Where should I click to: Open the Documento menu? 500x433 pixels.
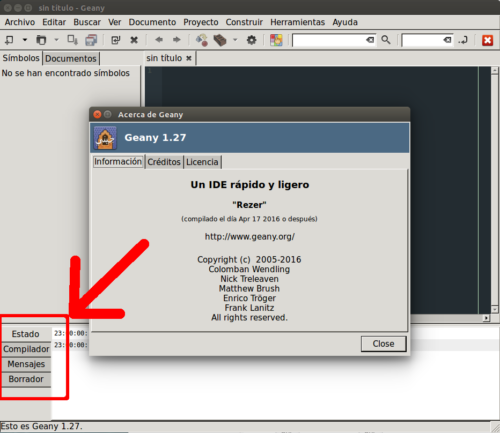point(152,22)
